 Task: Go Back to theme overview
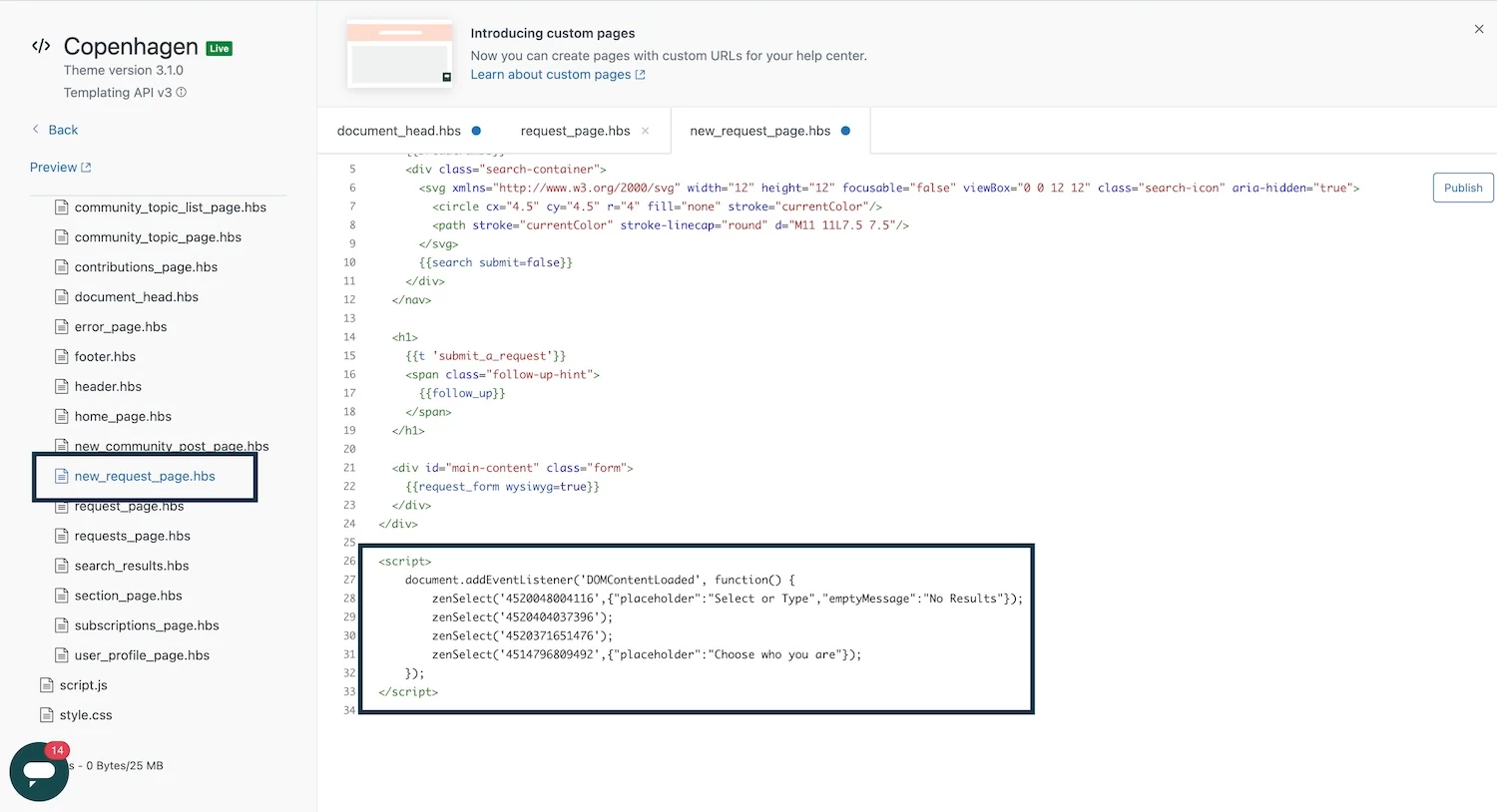pos(63,130)
